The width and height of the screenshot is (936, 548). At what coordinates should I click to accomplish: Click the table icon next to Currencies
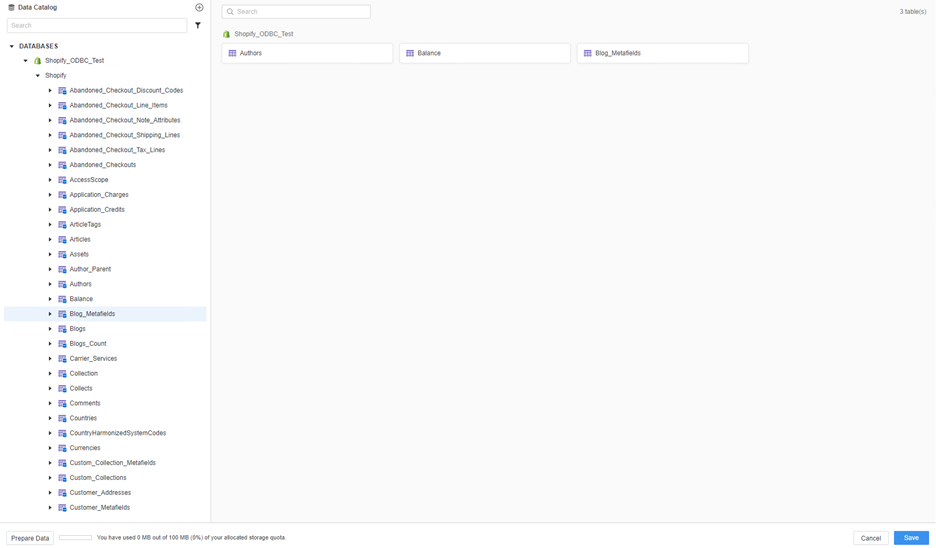pyautogui.click(x=62, y=448)
